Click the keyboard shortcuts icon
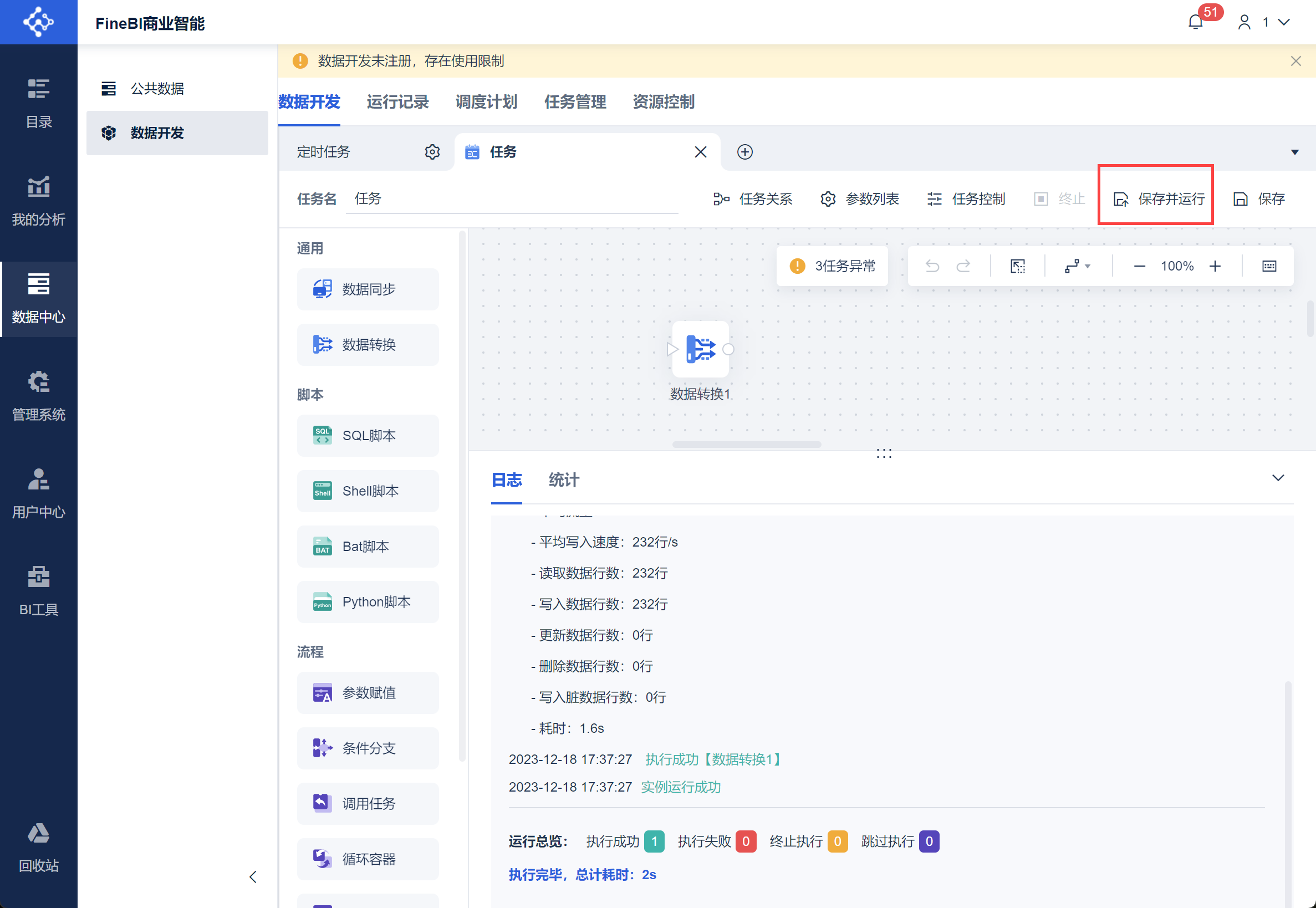Image resolution: width=1316 pixels, height=908 pixels. coord(1269,266)
